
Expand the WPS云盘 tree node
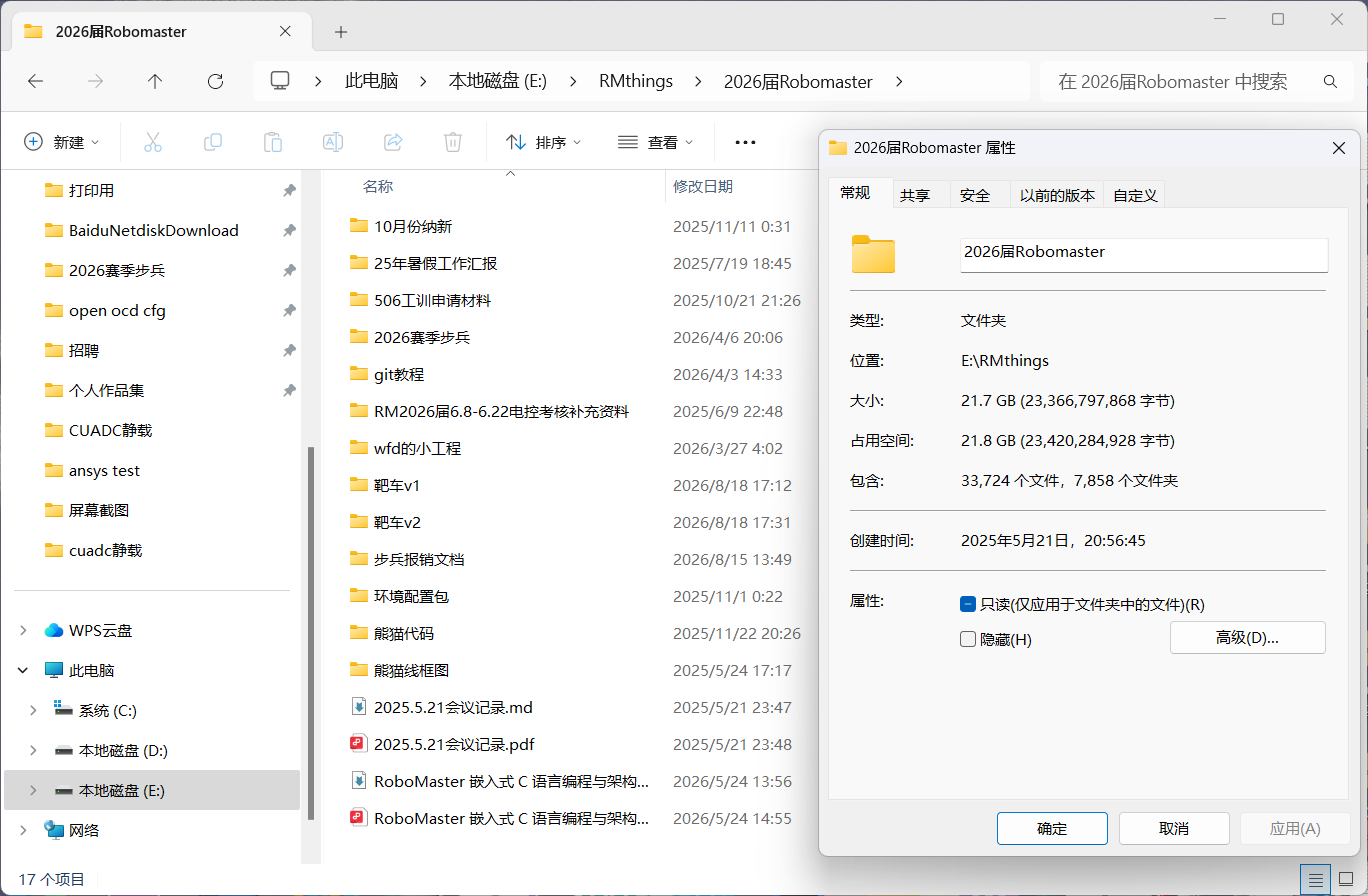pyautogui.click(x=23, y=630)
